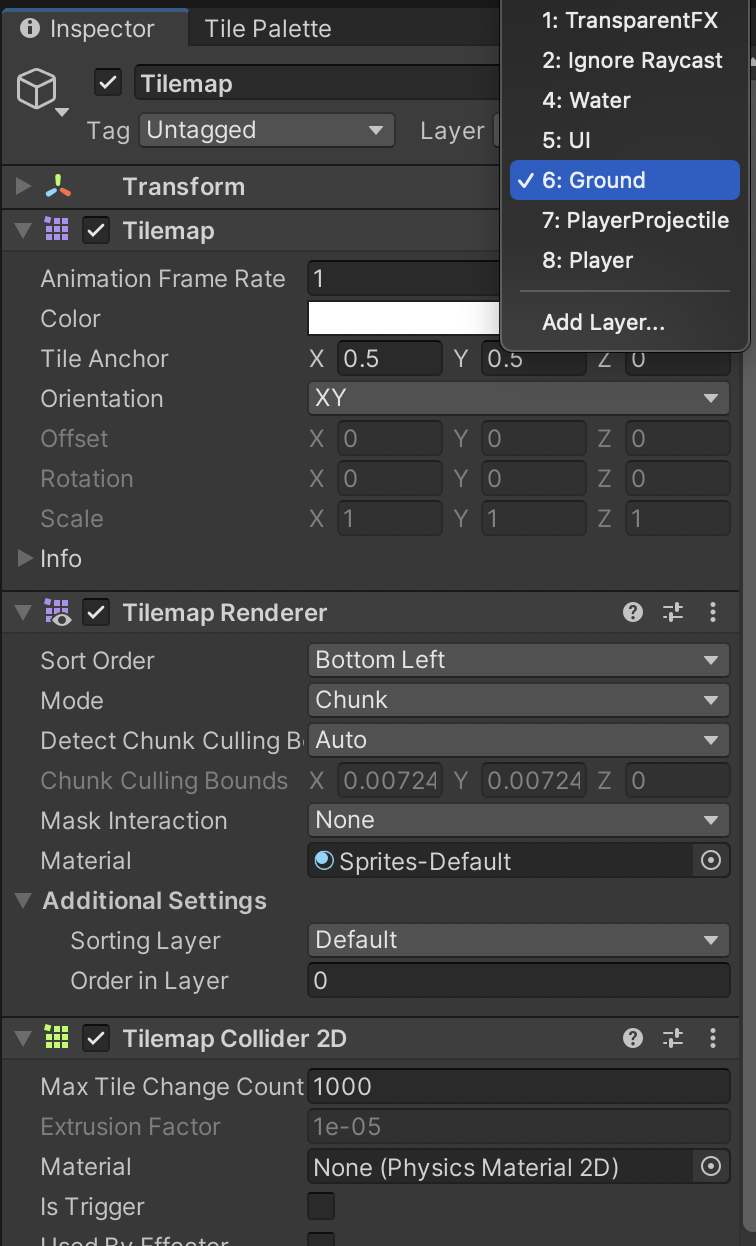Open Tilemap Collider 2D three-dot menu

[713, 1038]
